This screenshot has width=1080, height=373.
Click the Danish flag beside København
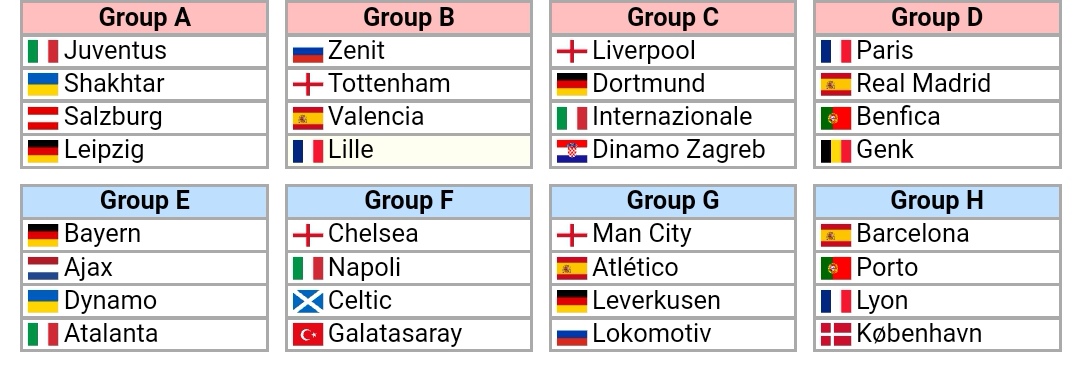point(836,334)
